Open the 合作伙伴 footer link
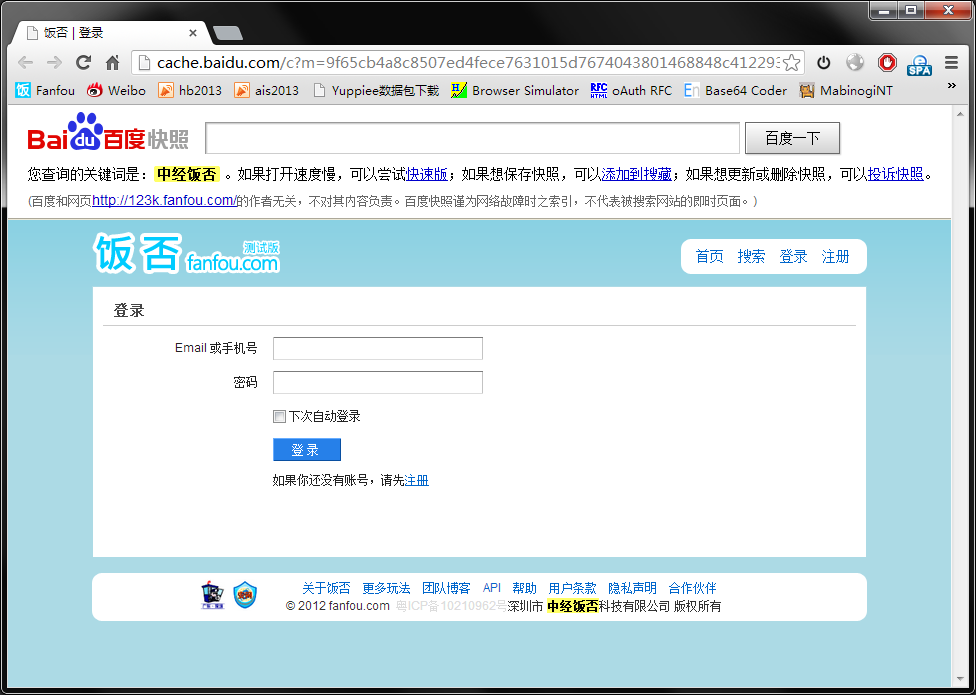The image size is (976, 695). click(692, 588)
